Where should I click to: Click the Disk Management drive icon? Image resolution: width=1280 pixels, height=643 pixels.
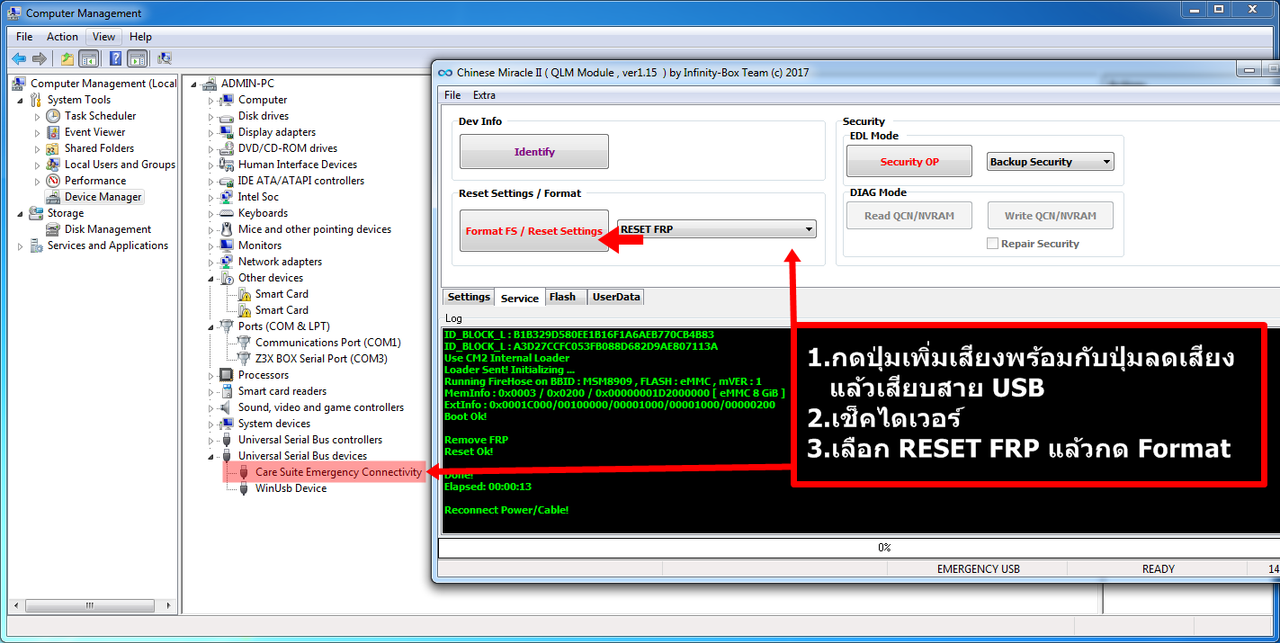click(53, 229)
